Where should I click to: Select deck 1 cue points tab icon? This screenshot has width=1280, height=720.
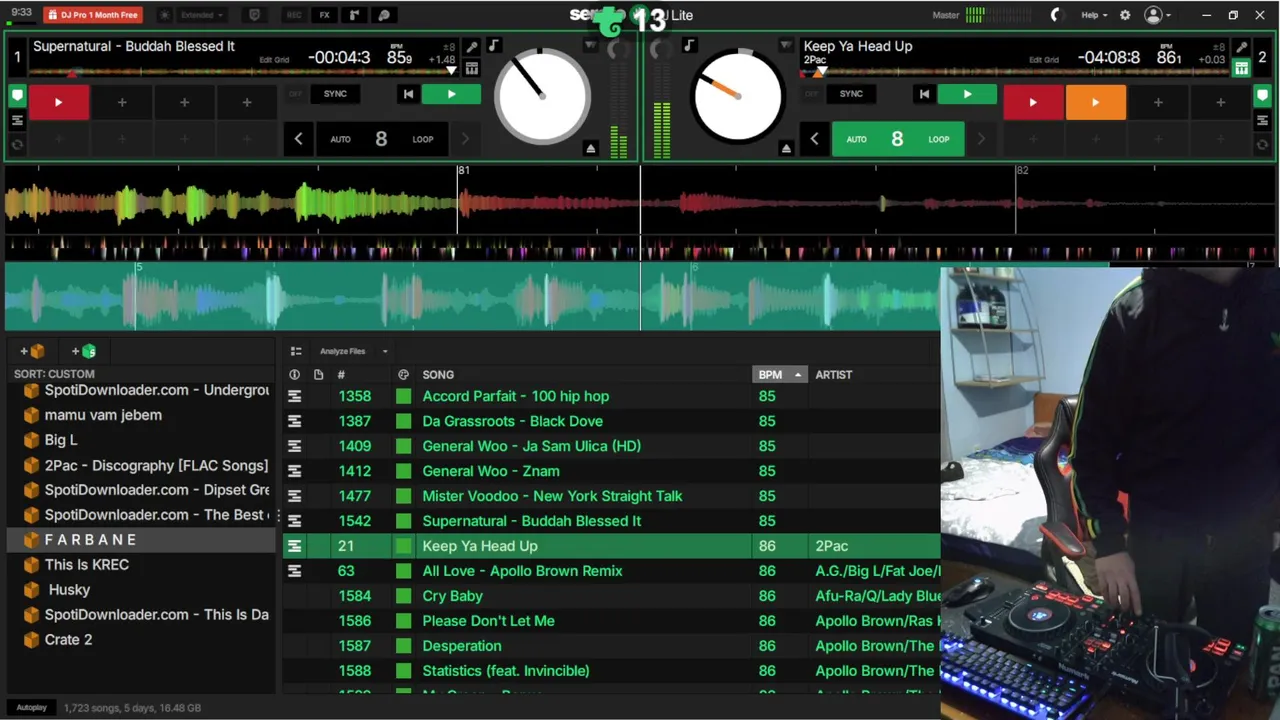pos(17,96)
